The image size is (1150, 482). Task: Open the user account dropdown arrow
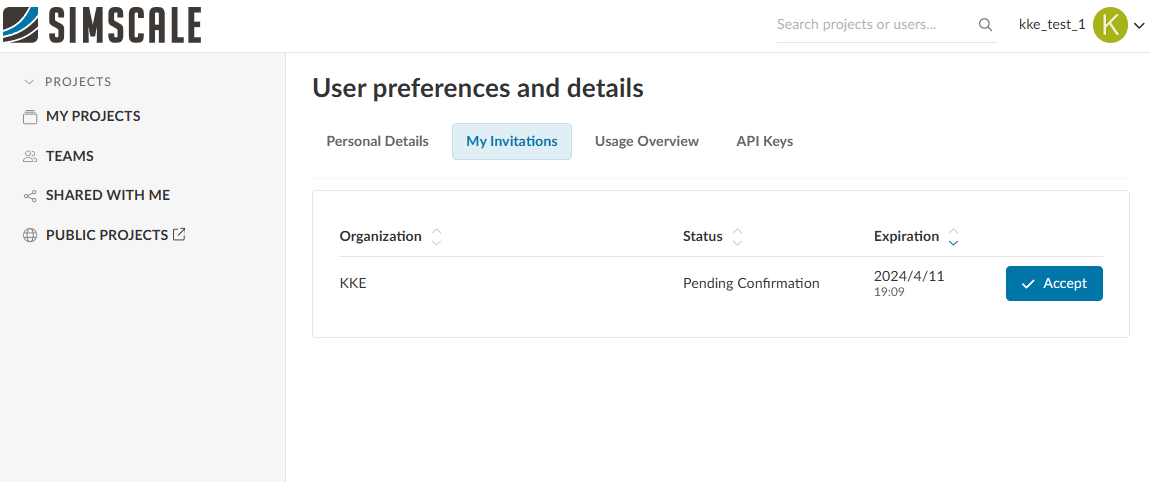[1139, 26]
